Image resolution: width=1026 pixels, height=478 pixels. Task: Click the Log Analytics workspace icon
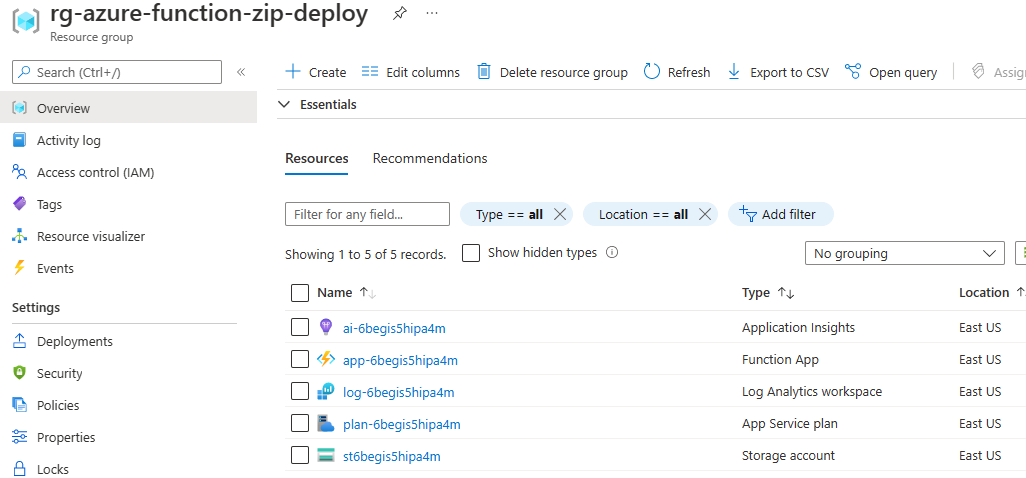[325, 391]
